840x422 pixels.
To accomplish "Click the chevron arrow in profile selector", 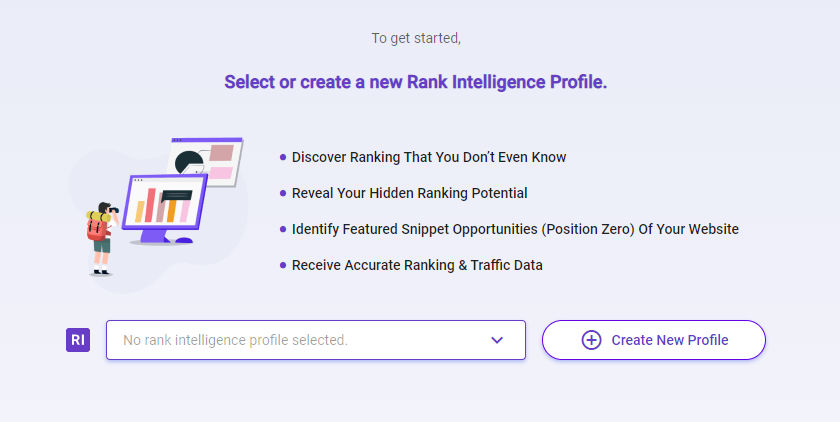I will 497,340.
